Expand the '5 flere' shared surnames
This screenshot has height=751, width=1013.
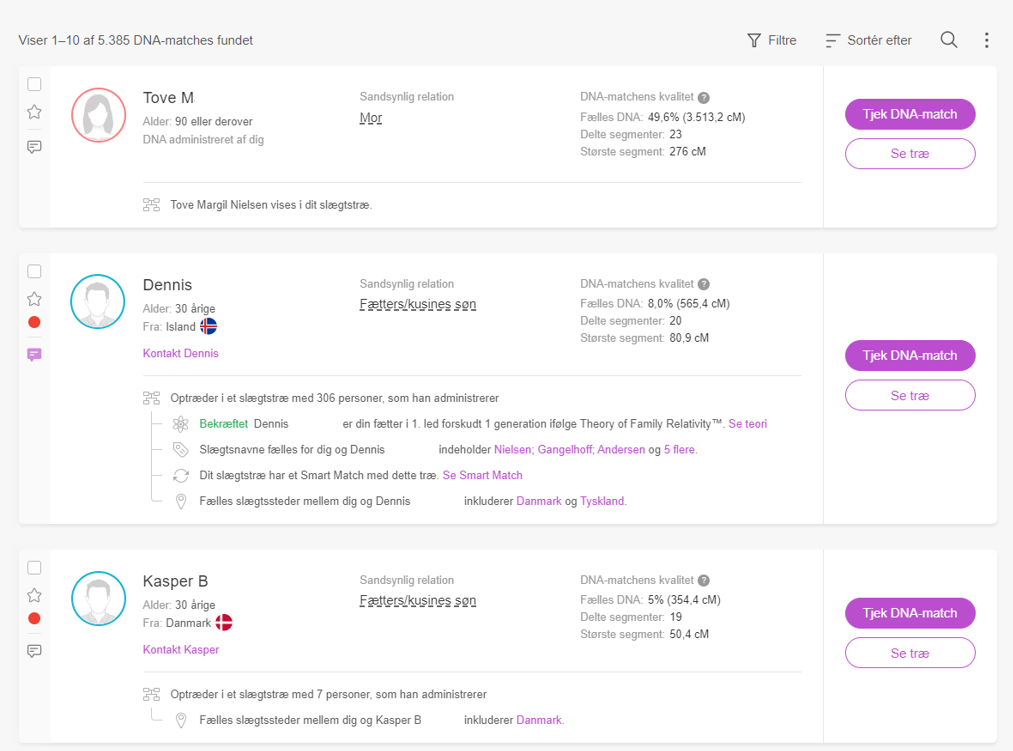click(680, 450)
